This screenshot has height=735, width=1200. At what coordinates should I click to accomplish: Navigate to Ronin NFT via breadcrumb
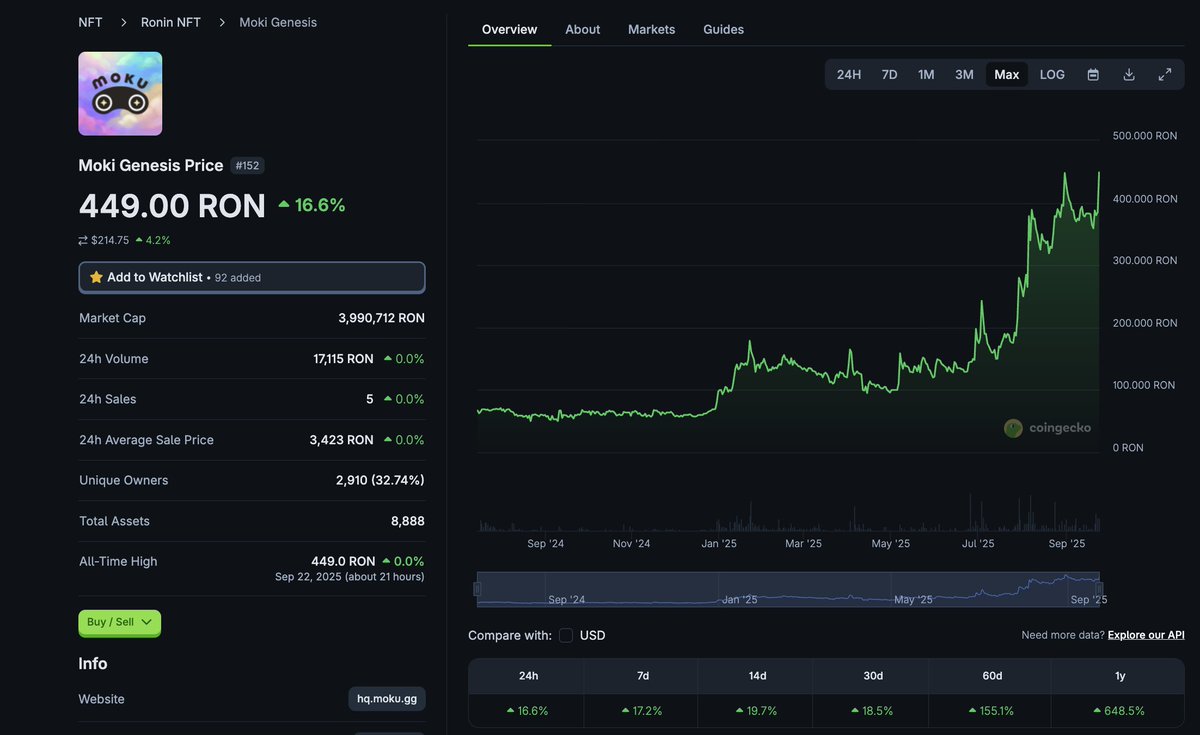pos(170,21)
